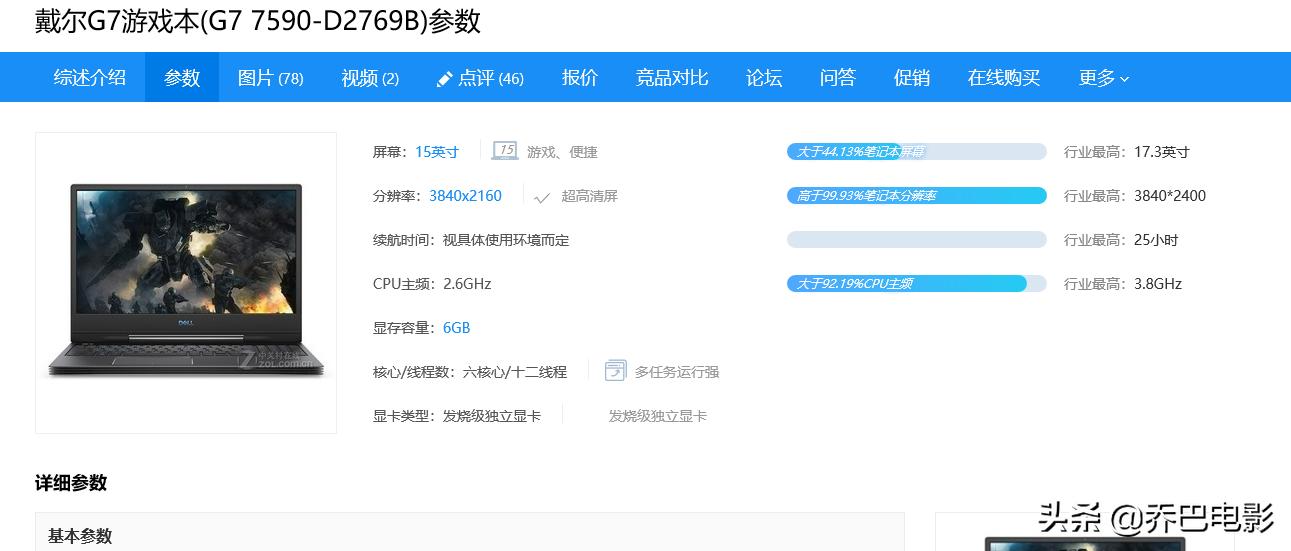Click 行业最高：17.3英寸 text
Screen dimensions: 1291x551
[x=1127, y=152]
